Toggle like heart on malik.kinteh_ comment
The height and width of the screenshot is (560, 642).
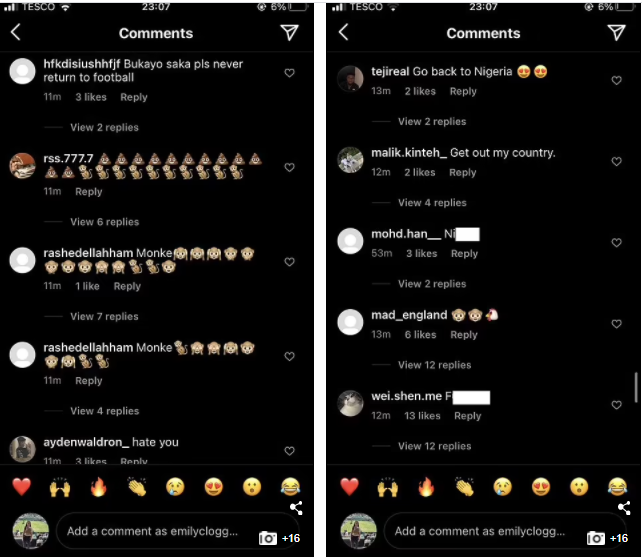coord(617,161)
